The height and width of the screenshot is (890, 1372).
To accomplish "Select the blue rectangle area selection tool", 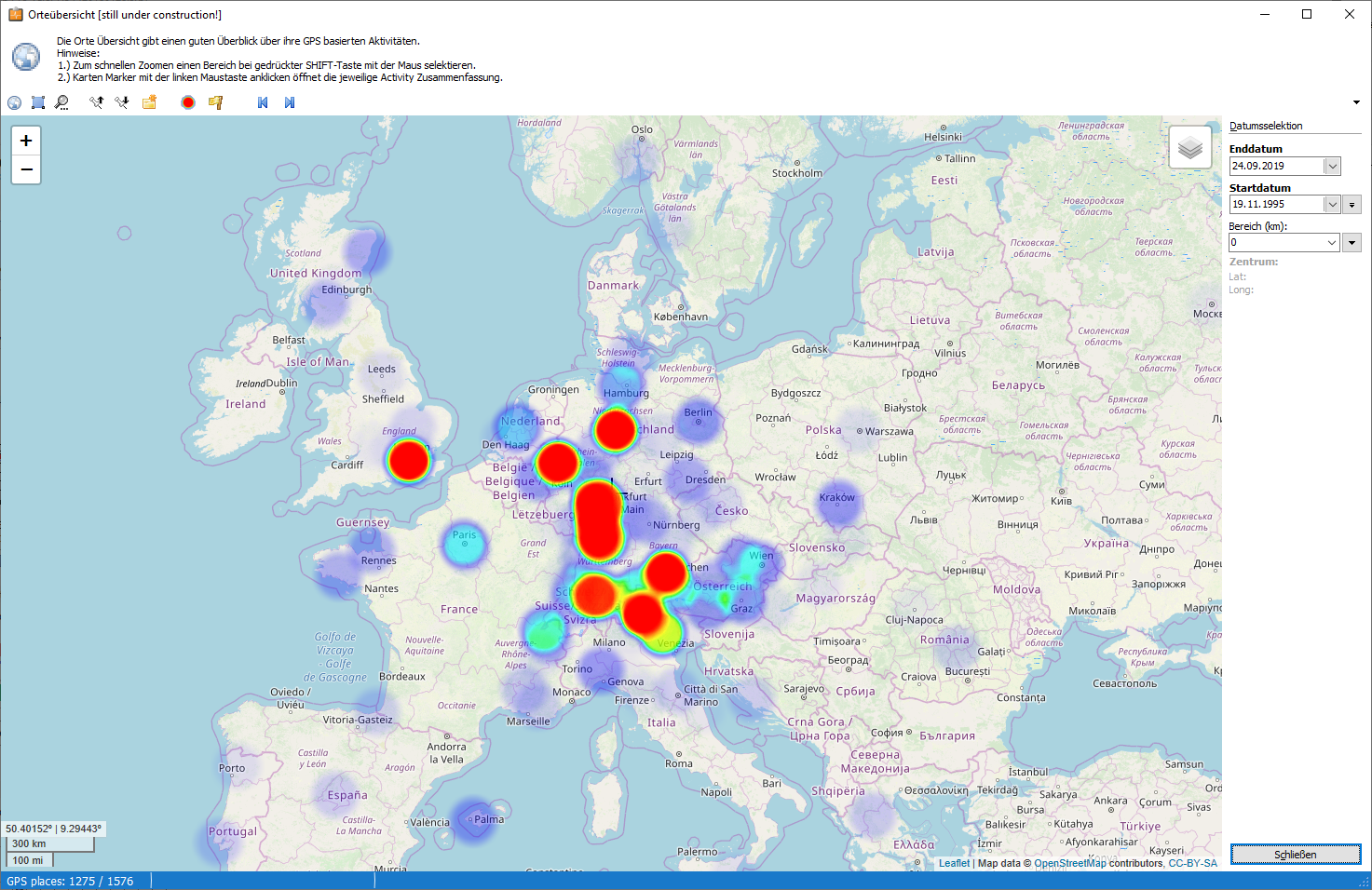I will click(38, 102).
